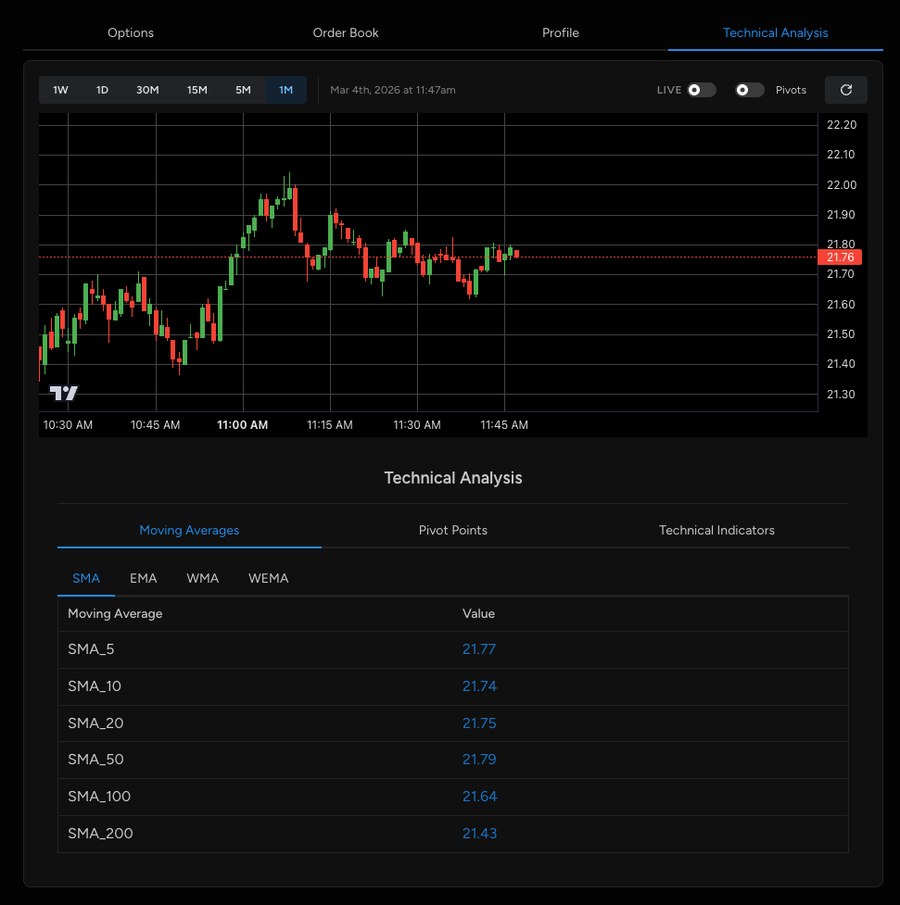This screenshot has width=900, height=905.
Task: Select the 30M interval button
Action: click(x=148, y=89)
